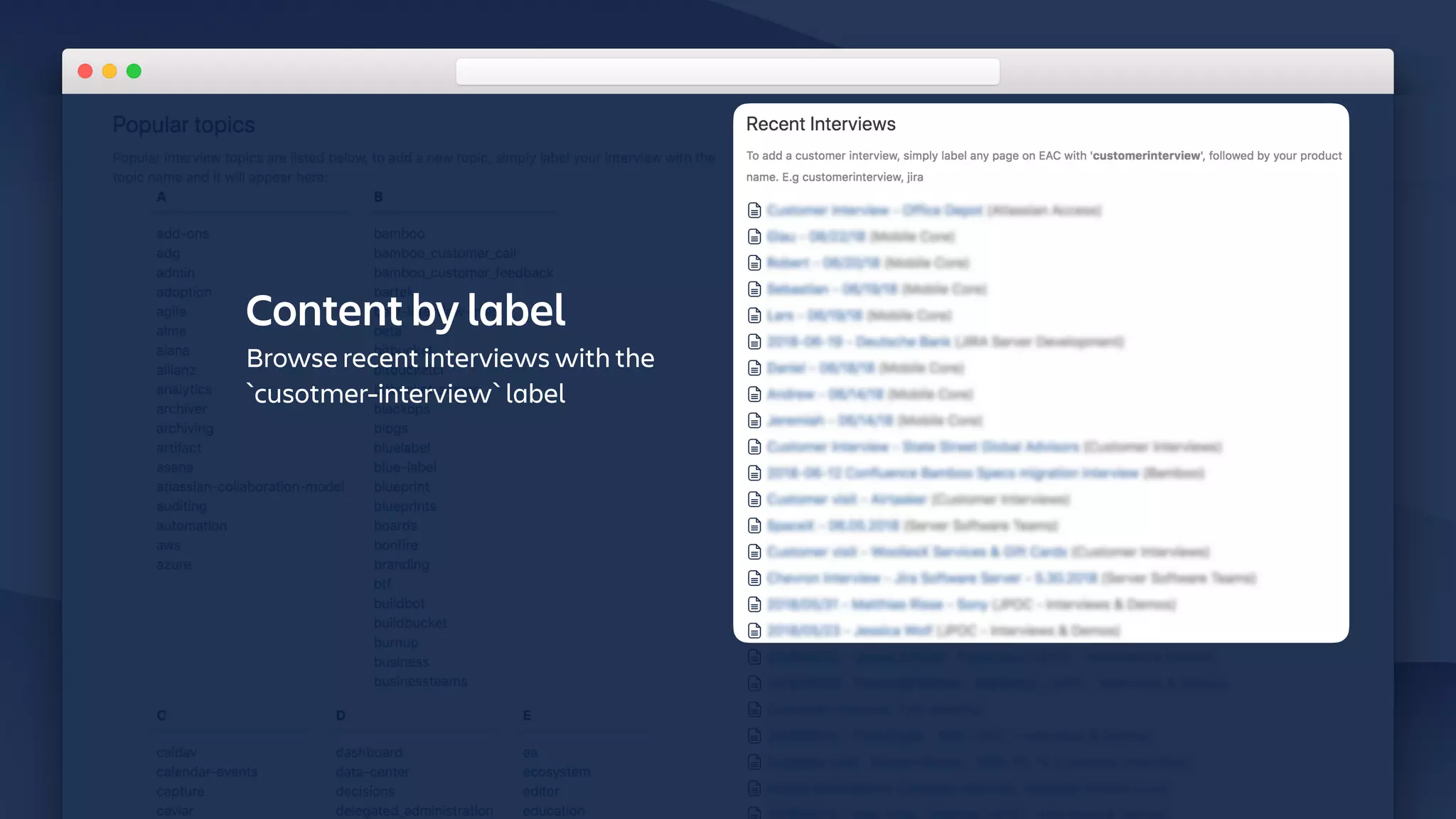Select the auditing topic

[182, 507]
